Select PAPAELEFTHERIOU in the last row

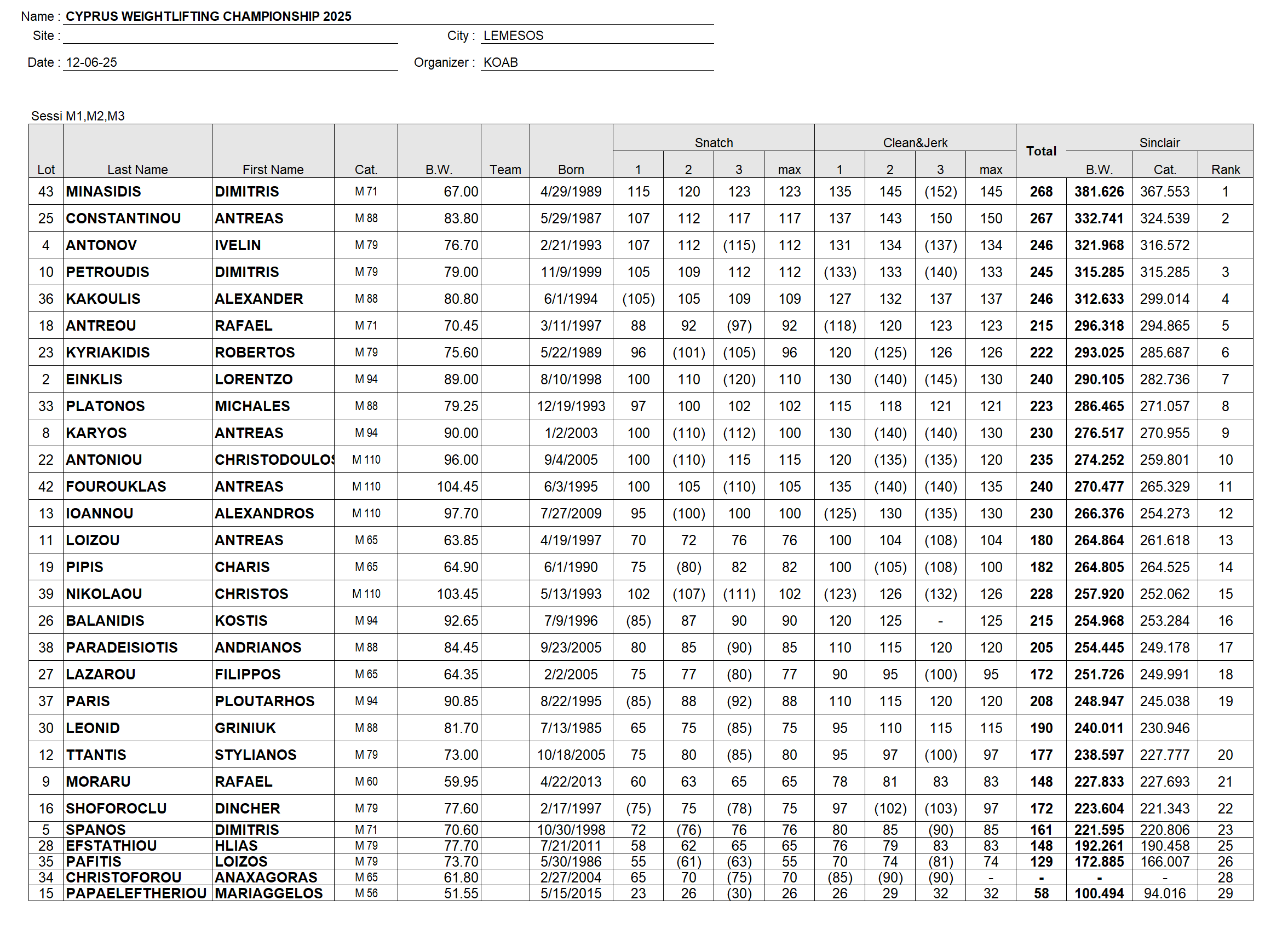tap(136, 893)
